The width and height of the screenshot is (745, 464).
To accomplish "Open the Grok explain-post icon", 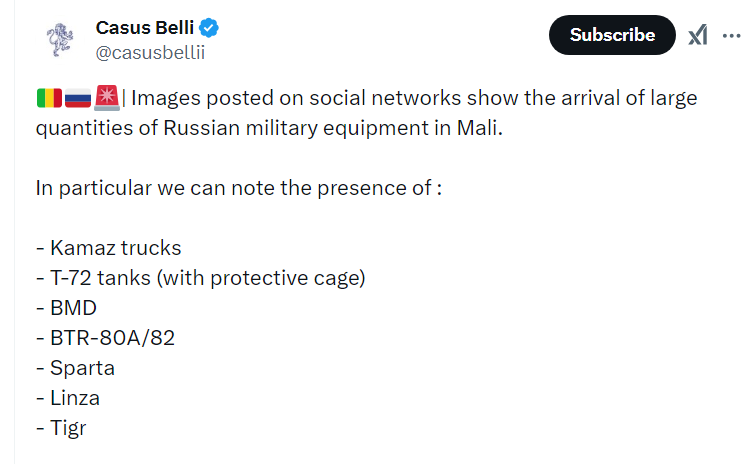I will click(x=698, y=35).
